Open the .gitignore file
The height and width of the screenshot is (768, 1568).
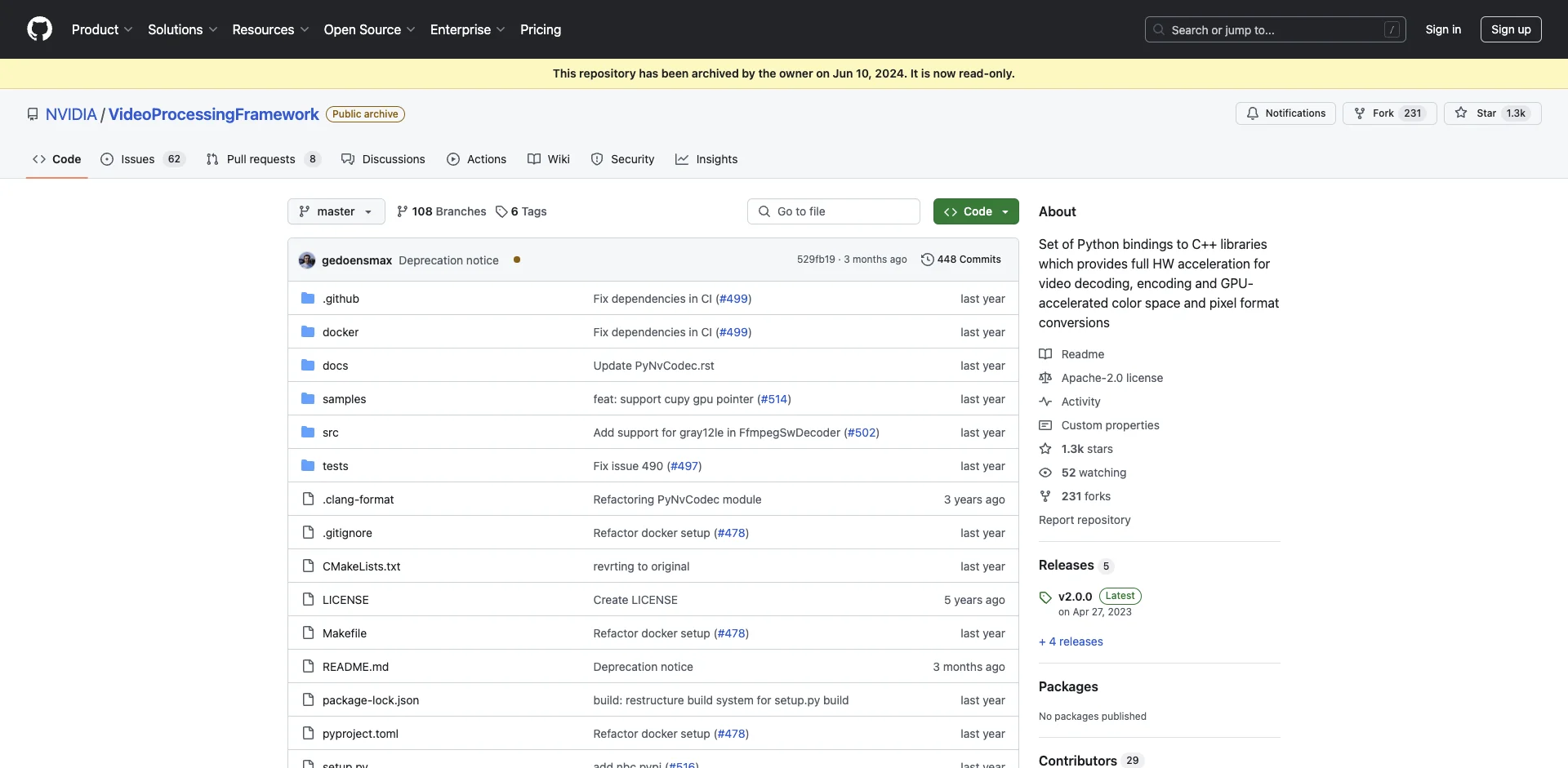[347, 533]
